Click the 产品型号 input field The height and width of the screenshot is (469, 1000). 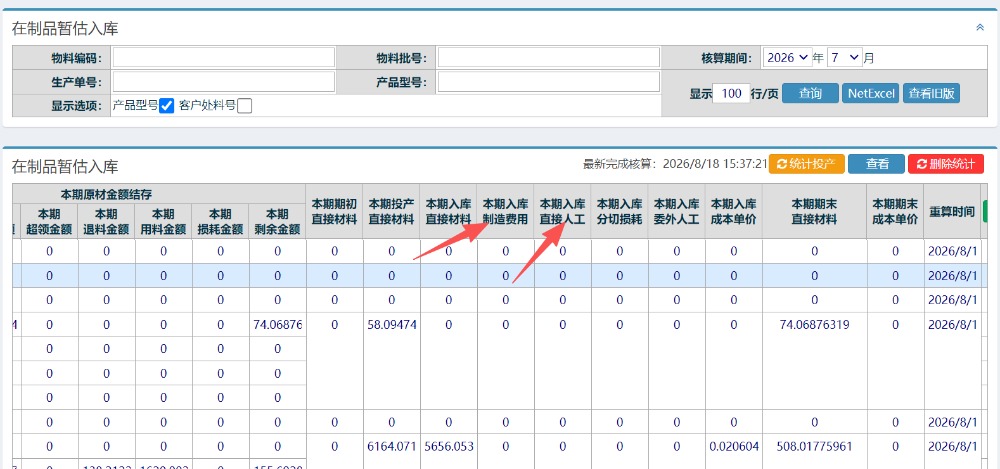pyautogui.click(x=548, y=82)
